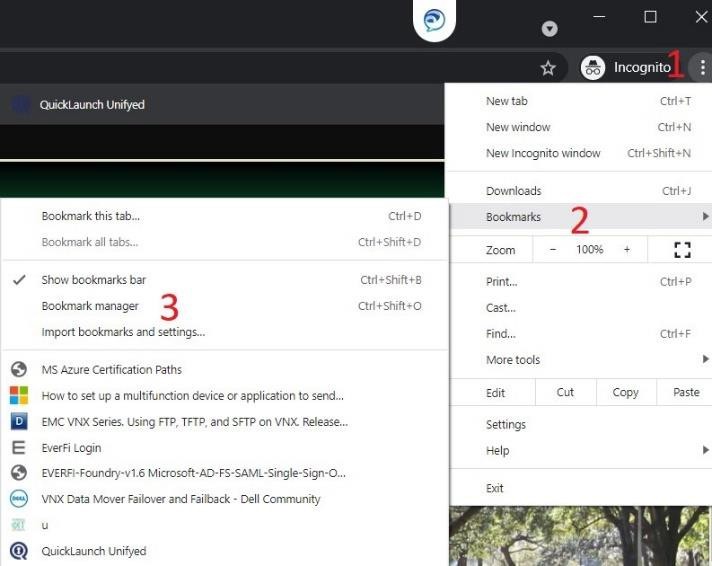Open Bookmark manager
The height and width of the screenshot is (566, 712).
tap(225, 306)
